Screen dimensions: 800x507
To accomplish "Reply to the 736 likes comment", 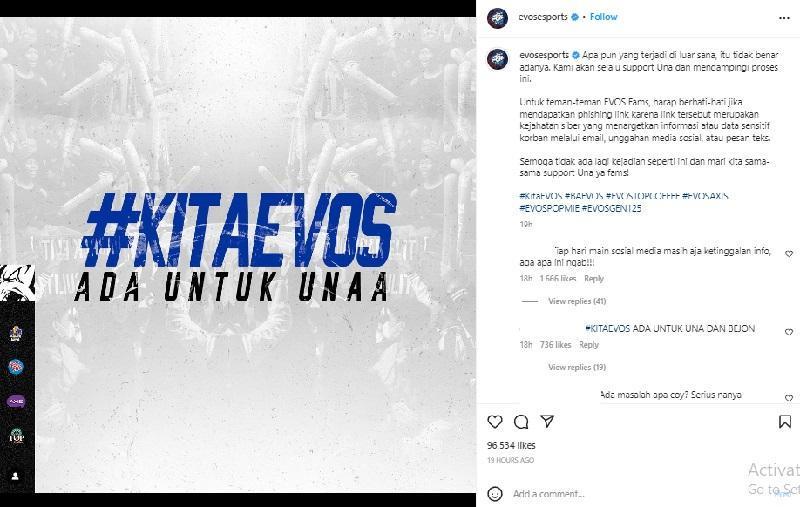I will [589, 345].
